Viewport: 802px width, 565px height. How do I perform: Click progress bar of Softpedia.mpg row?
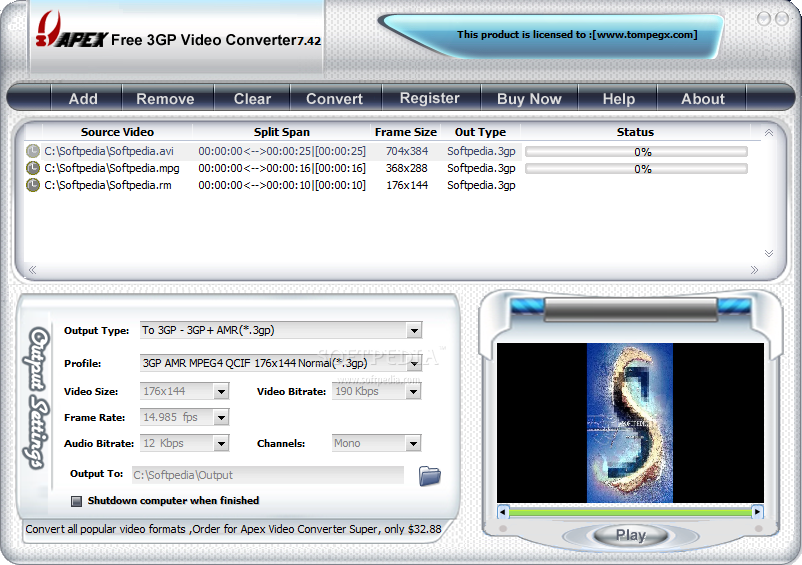(636, 169)
